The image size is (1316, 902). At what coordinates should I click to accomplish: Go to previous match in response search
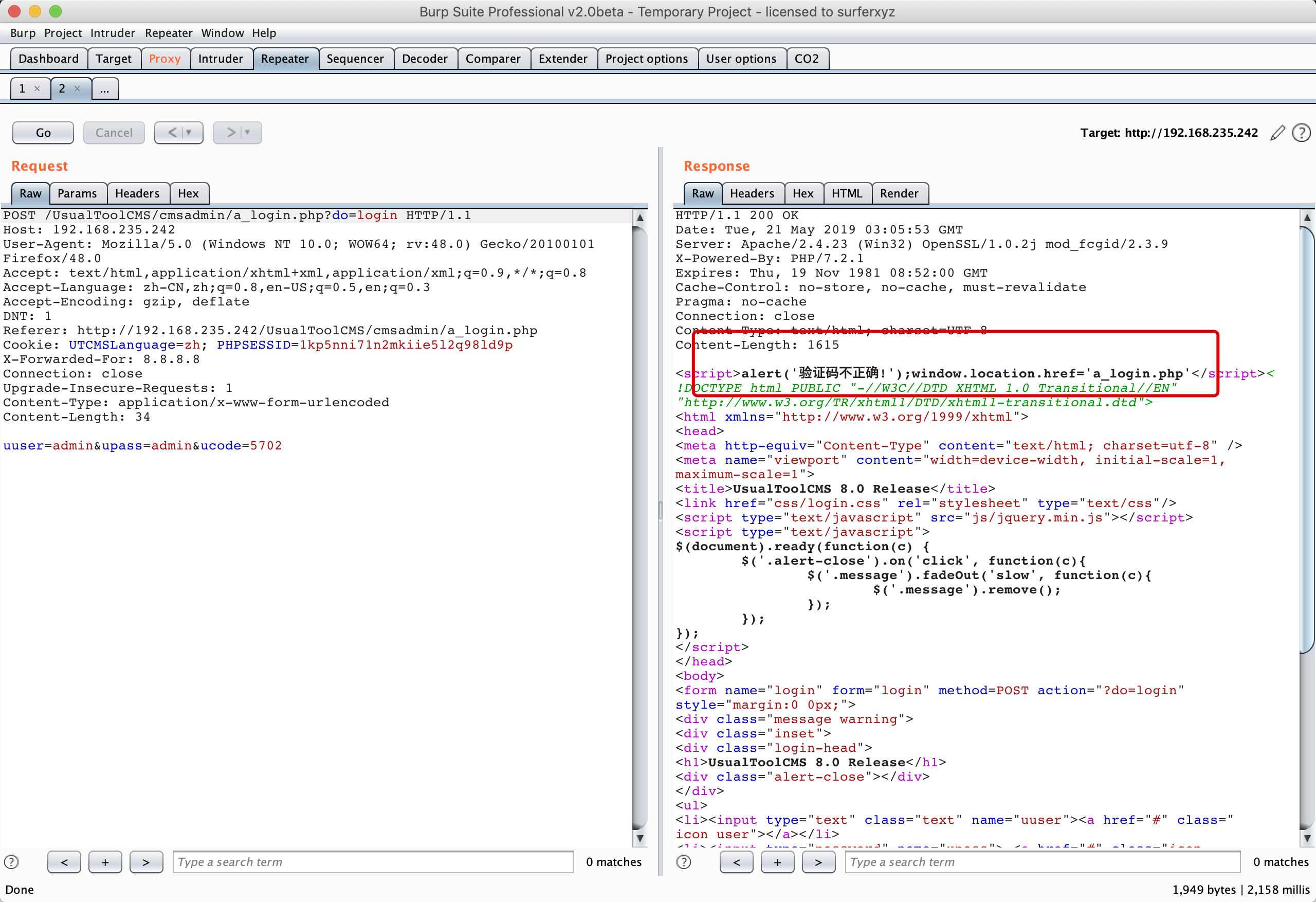[x=736, y=862]
